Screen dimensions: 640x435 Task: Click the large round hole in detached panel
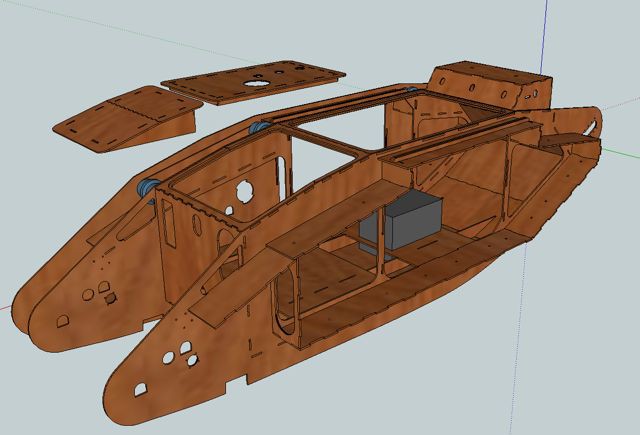(256, 83)
